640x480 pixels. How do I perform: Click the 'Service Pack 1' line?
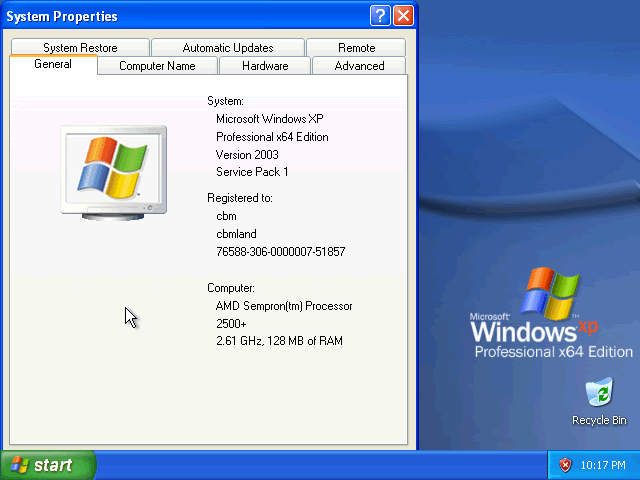tap(252, 172)
